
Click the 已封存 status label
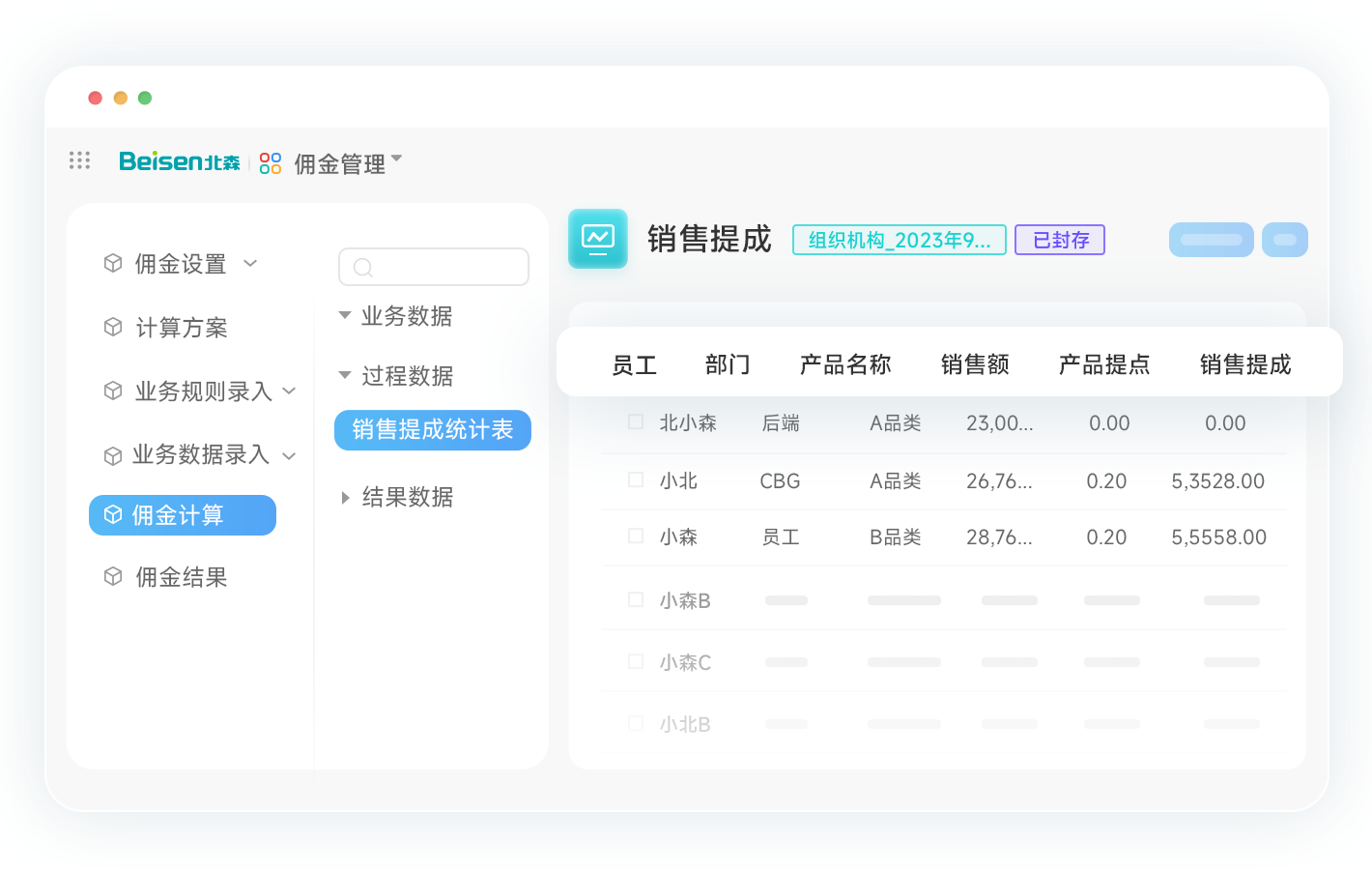coord(1059,239)
